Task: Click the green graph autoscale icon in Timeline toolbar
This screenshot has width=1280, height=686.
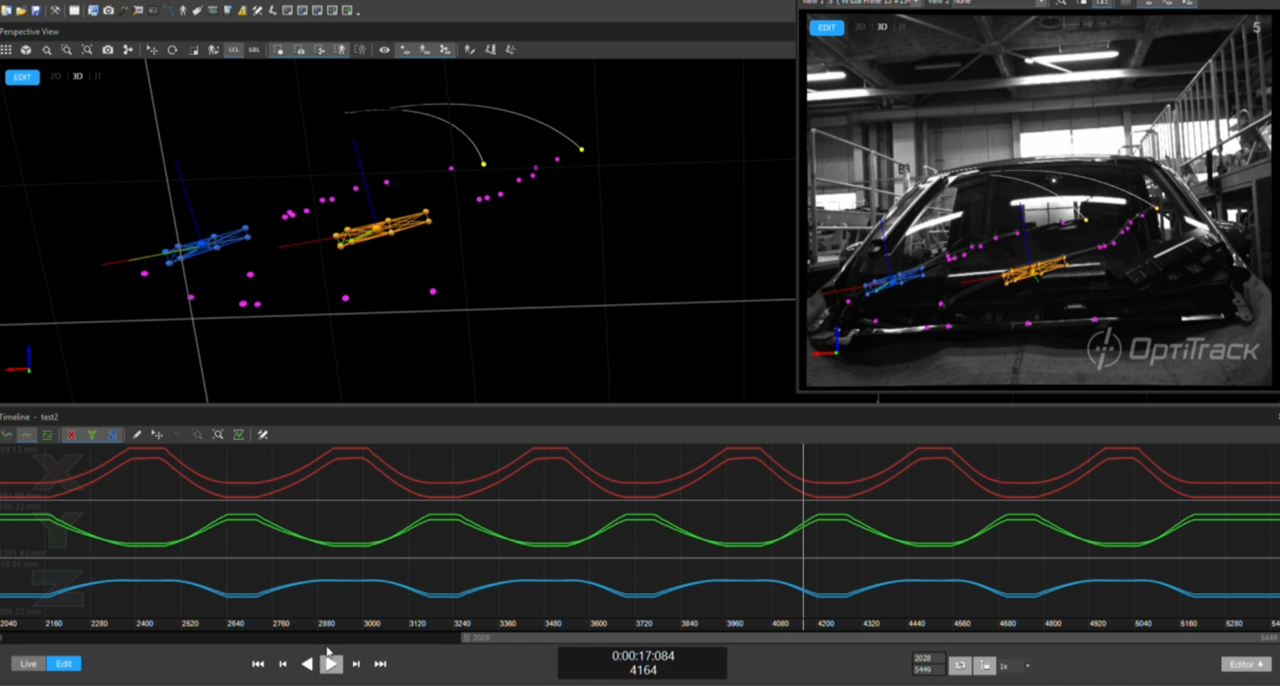Action: 238,435
